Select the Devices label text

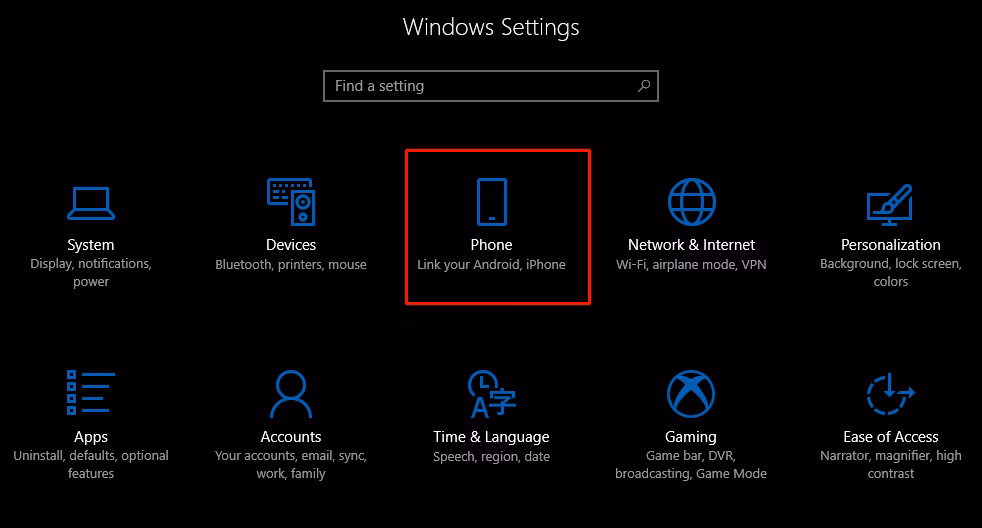tap(291, 245)
